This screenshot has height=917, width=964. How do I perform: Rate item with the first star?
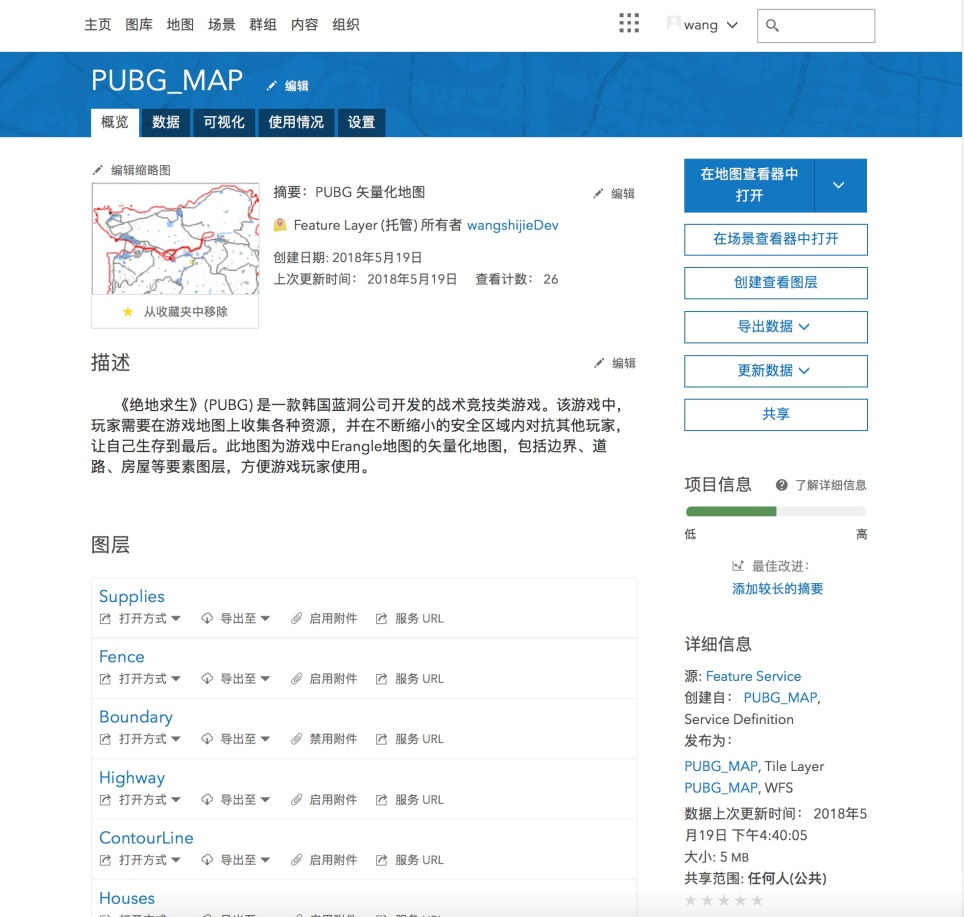coord(690,900)
